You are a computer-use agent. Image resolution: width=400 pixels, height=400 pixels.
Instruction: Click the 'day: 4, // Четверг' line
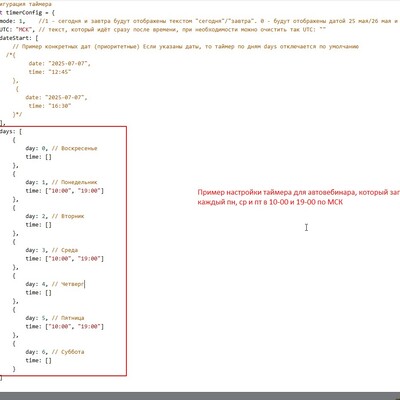[x=55, y=284]
